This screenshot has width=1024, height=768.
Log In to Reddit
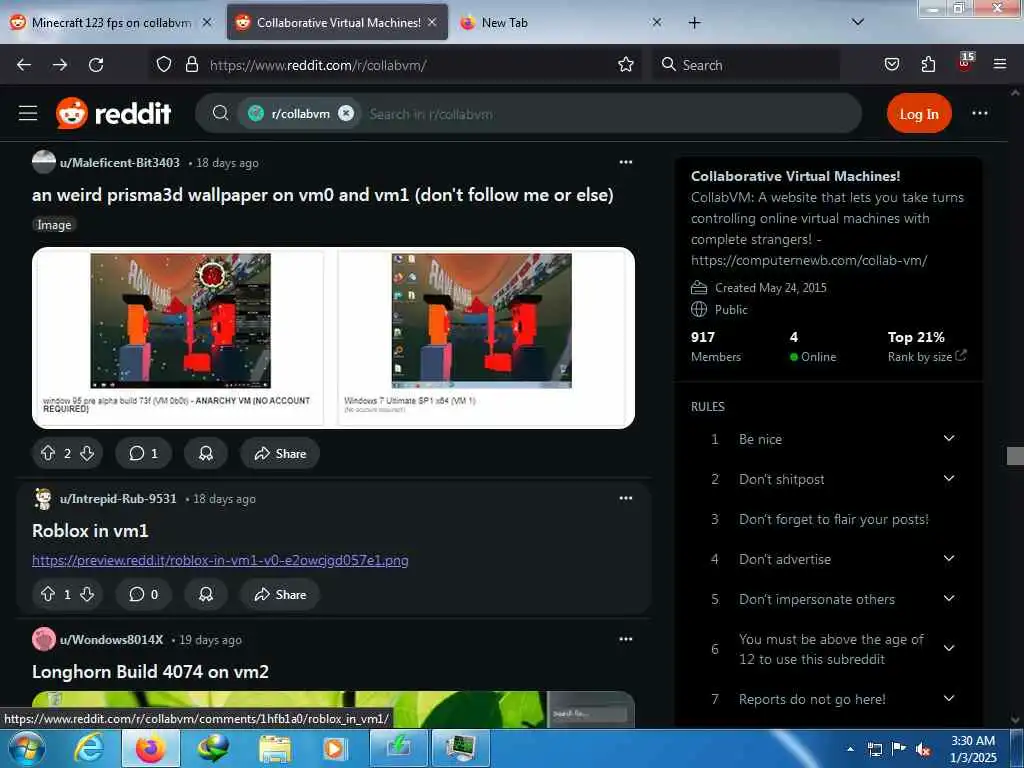pos(919,114)
